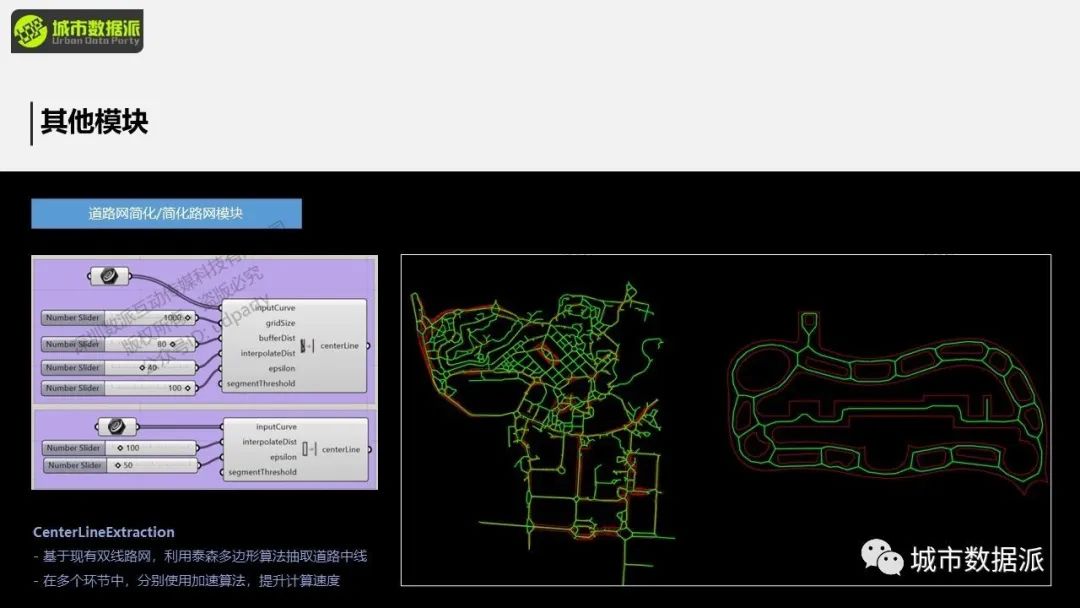Image resolution: width=1080 pixels, height=608 pixels.
Task: Click the line beginning 基于现有双线路网
Action: tap(200, 556)
